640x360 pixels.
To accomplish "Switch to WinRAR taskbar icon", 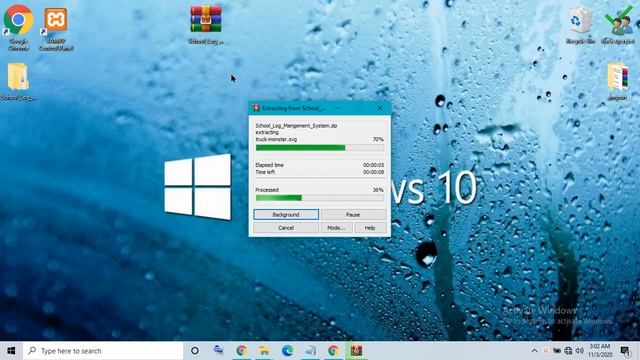I will (356, 351).
